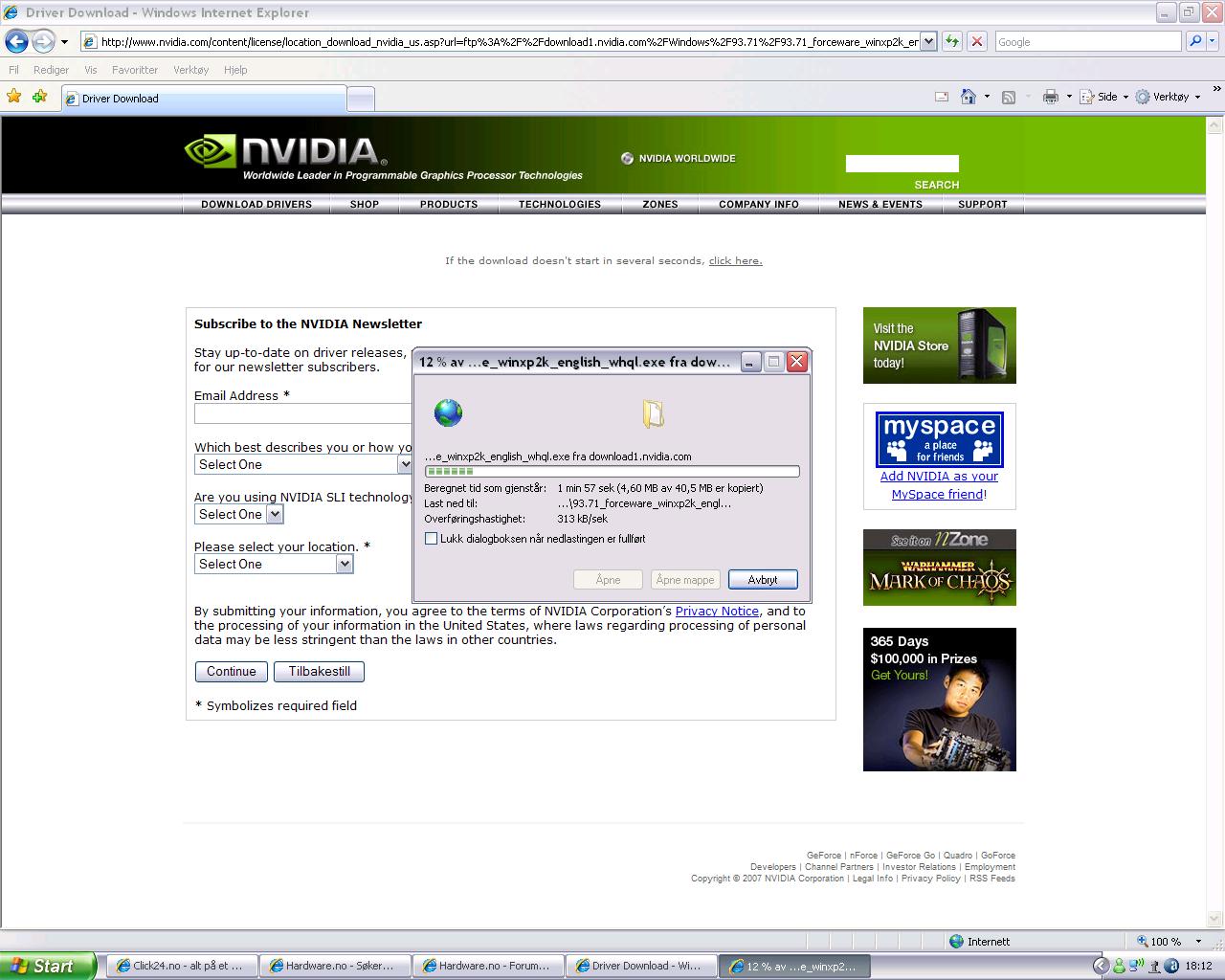Click the RSS feeds icon
The width and height of the screenshot is (1225, 980).
pyautogui.click(x=1009, y=97)
